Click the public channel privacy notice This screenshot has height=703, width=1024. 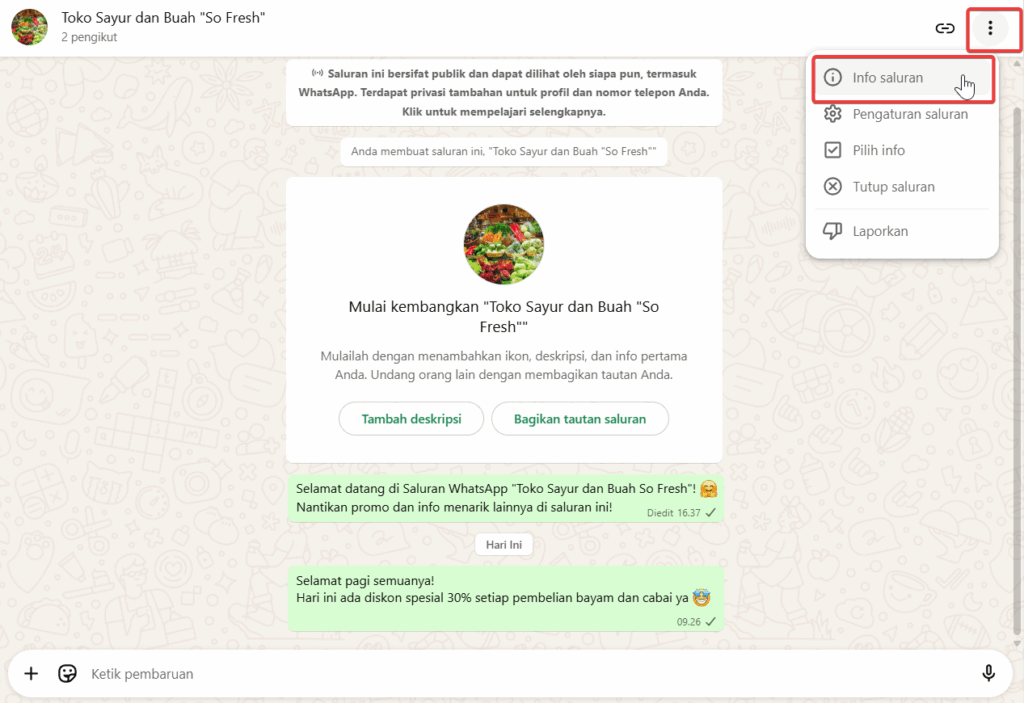pyautogui.click(x=504, y=93)
